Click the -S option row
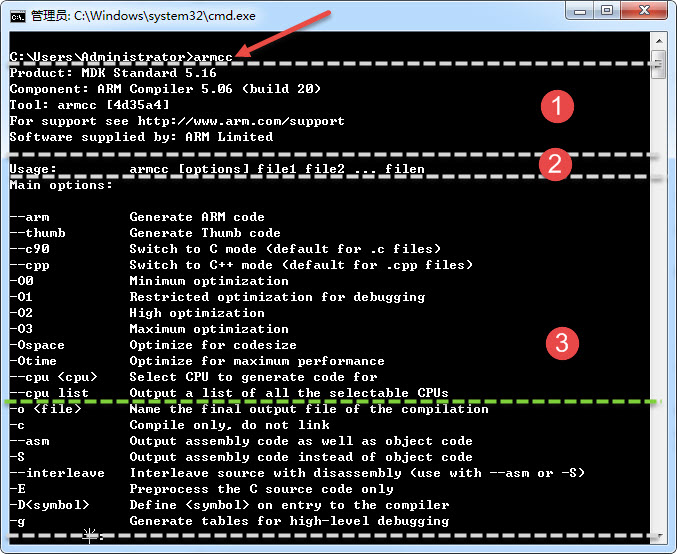 241,457
